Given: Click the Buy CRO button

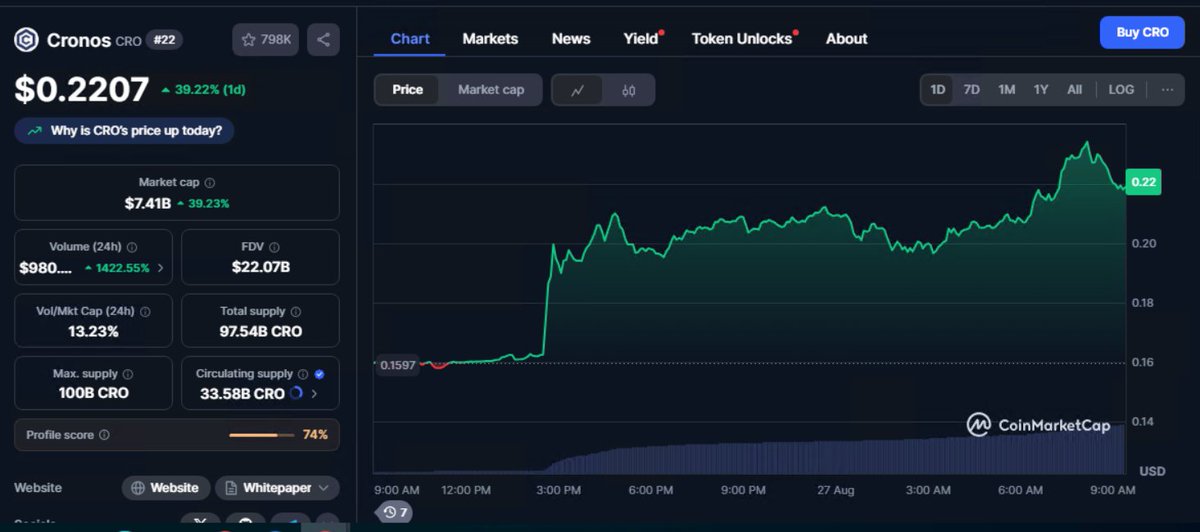Looking at the screenshot, I should 1142,32.
